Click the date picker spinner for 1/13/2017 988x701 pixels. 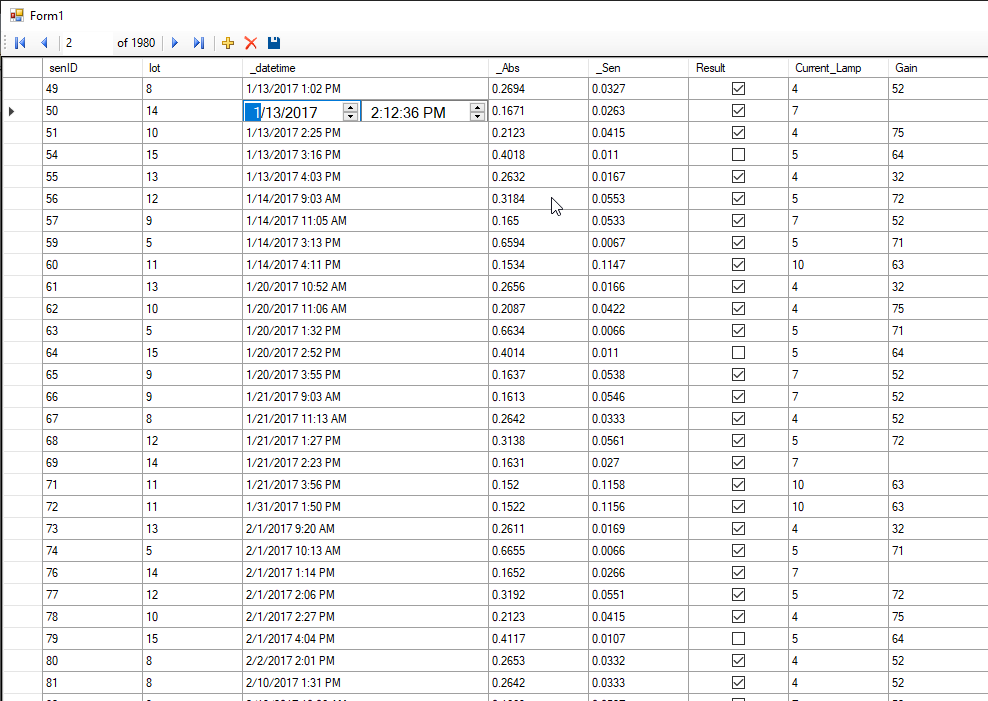pyautogui.click(x=350, y=112)
